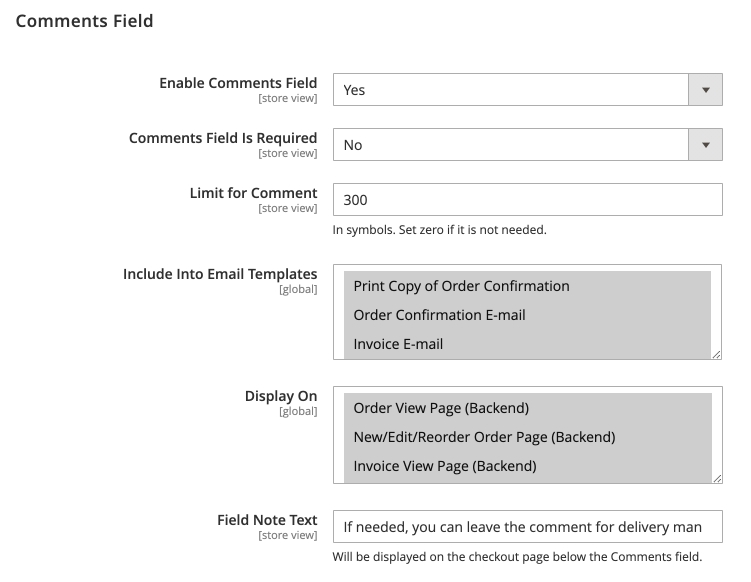The height and width of the screenshot is (582, 751).
Task: Click the Comments Field Is Required arrow
Action: (705, 145)
